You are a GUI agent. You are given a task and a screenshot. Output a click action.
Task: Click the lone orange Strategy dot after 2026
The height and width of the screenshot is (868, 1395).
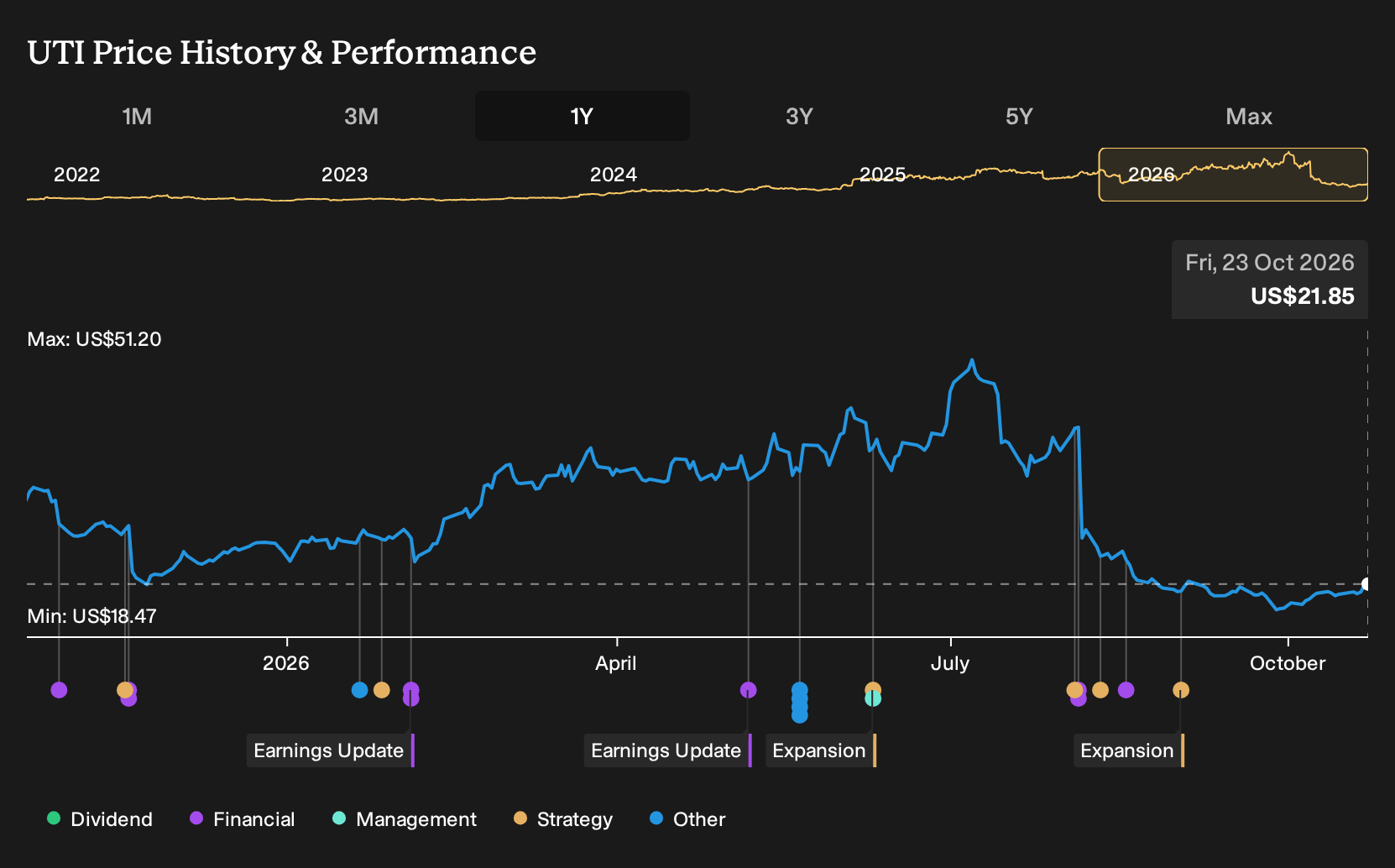(381, 690)
